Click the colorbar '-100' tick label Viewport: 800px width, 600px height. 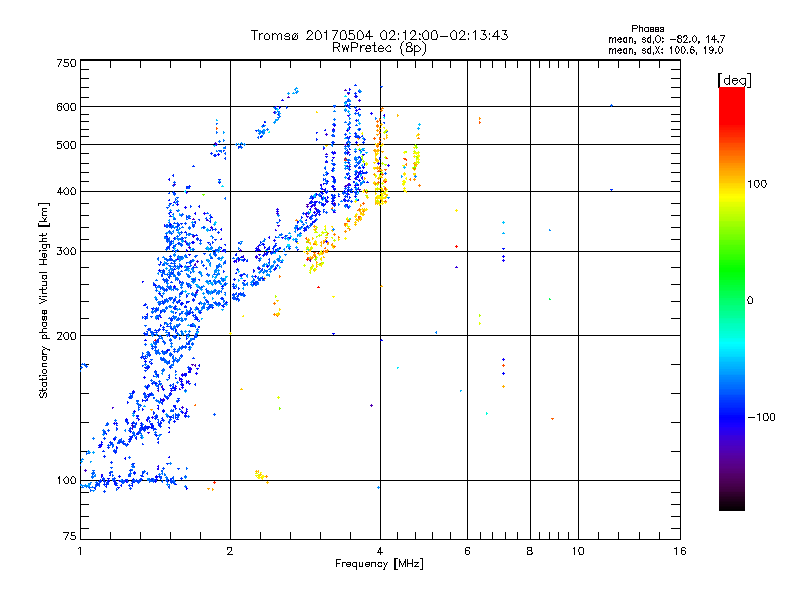coord(761,417)
